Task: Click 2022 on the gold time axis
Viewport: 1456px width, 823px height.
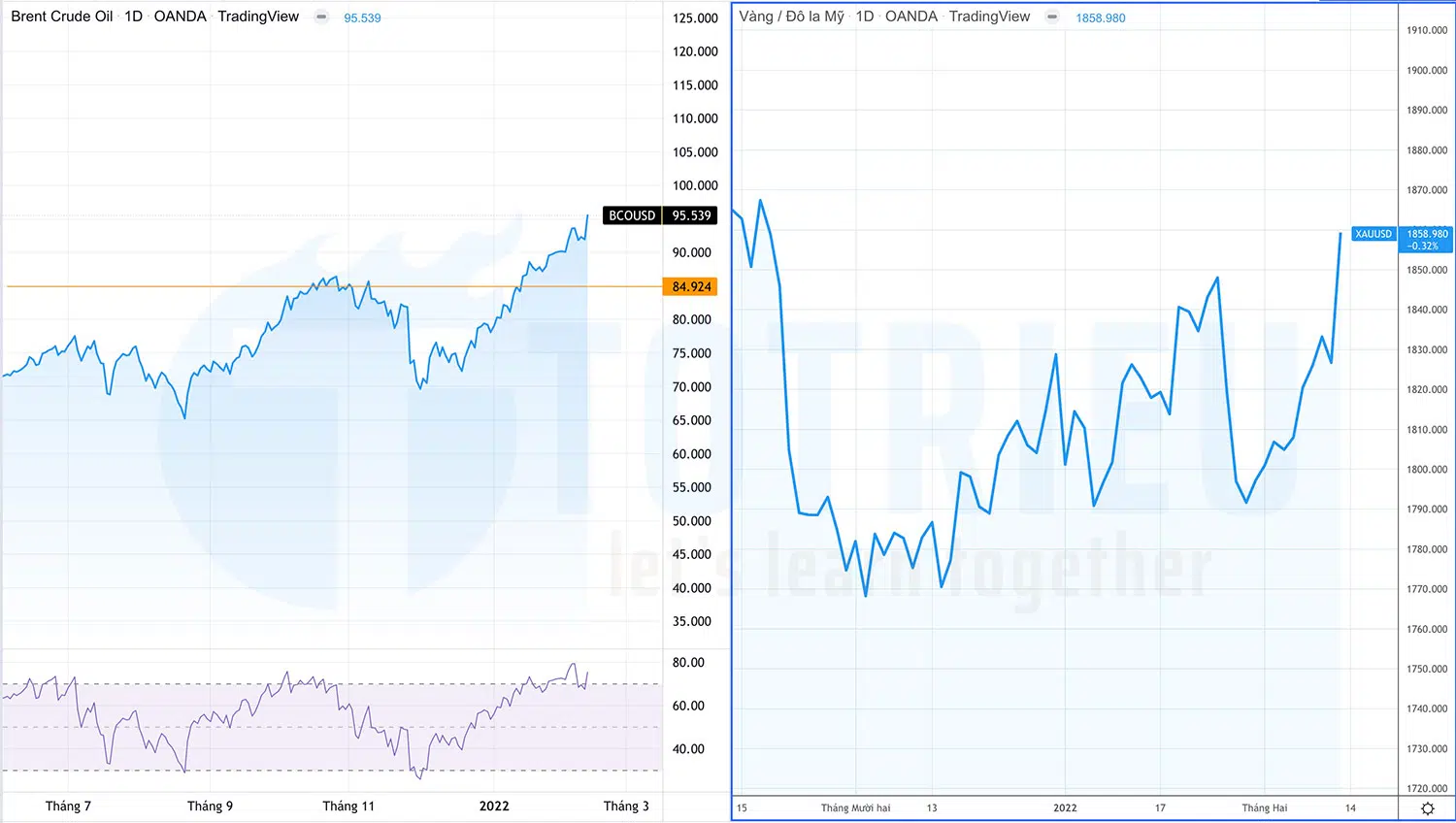Action: (1065, 808)
